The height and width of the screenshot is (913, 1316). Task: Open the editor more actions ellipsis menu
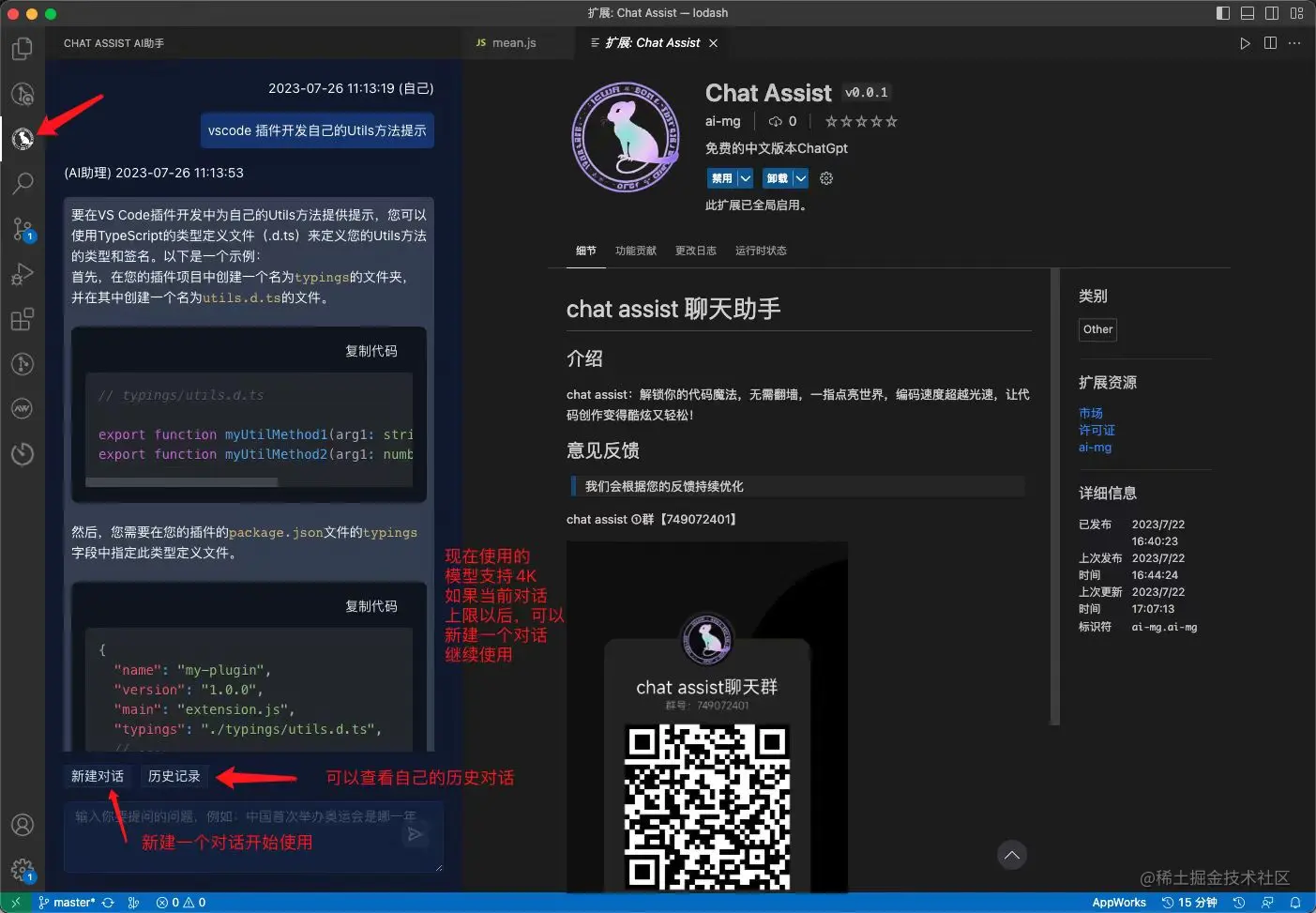[1294, 42]
